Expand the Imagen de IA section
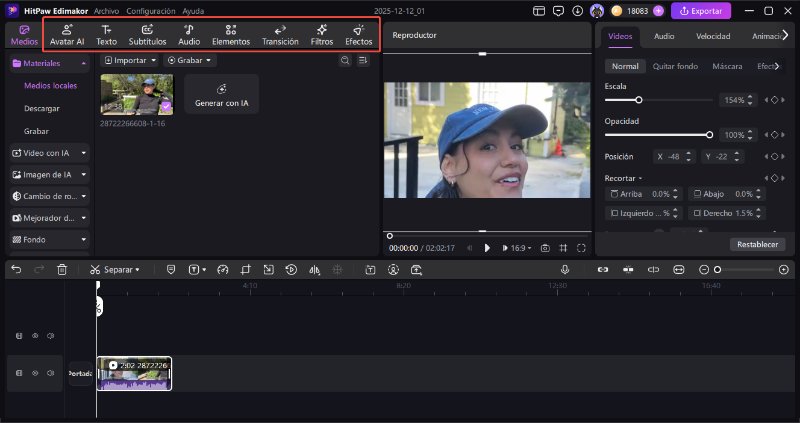 pos(83,175)
